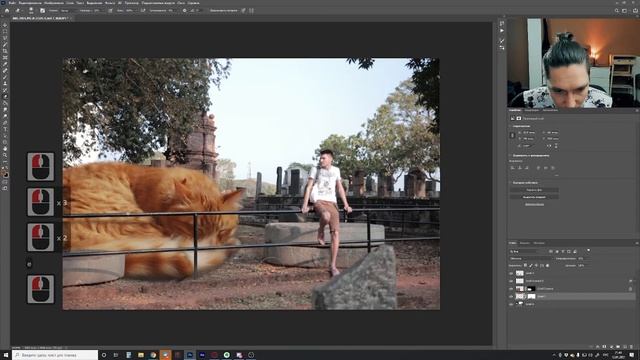Enable airbrush build-up icon
The width and height of the screenshot is (640, 360).
[143, 10]
